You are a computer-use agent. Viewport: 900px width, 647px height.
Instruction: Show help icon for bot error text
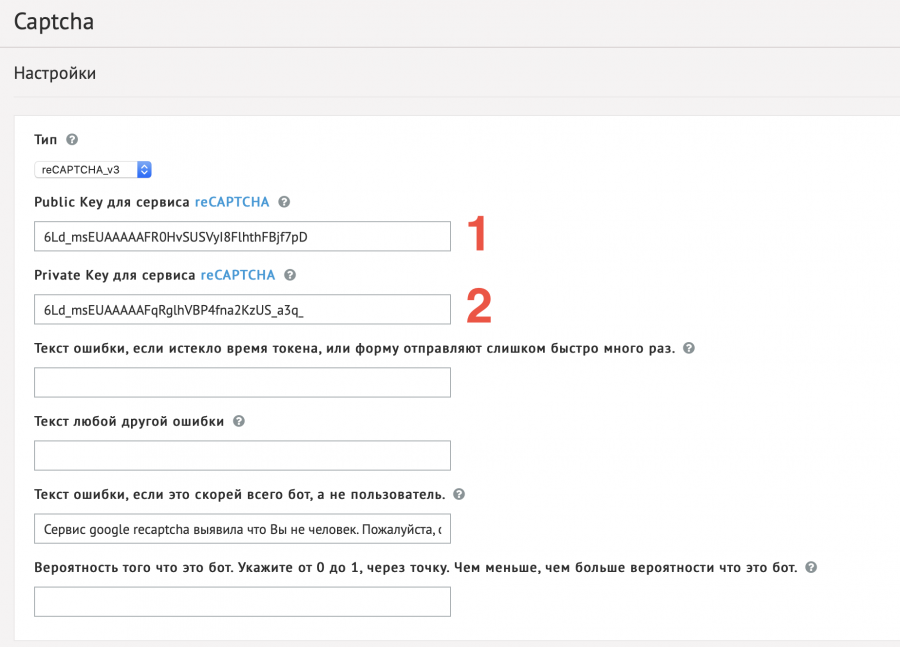coord(459,494)
